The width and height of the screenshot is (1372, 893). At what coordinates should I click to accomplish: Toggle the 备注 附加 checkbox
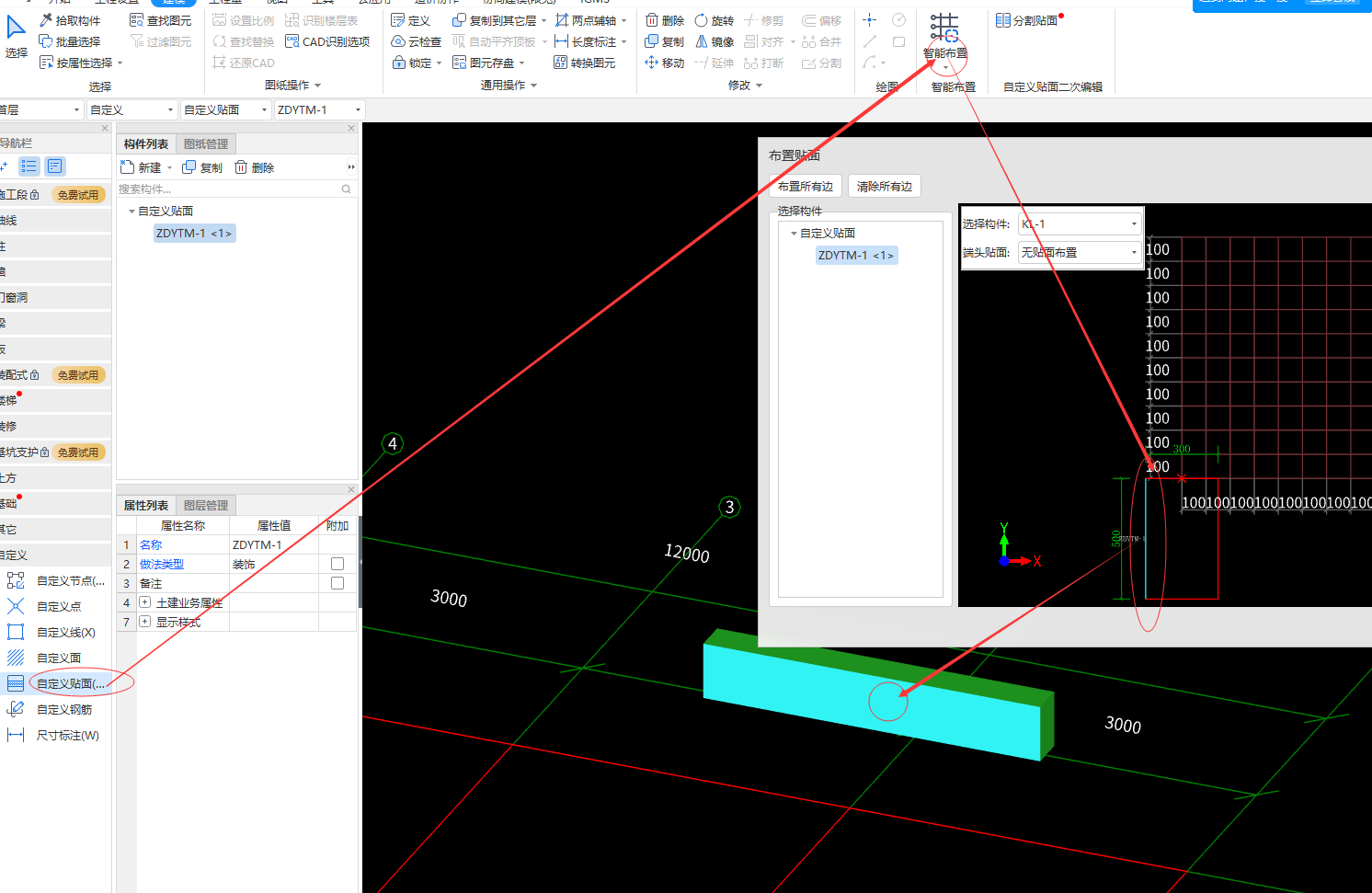pyautogui.click(x=337, y=583)
